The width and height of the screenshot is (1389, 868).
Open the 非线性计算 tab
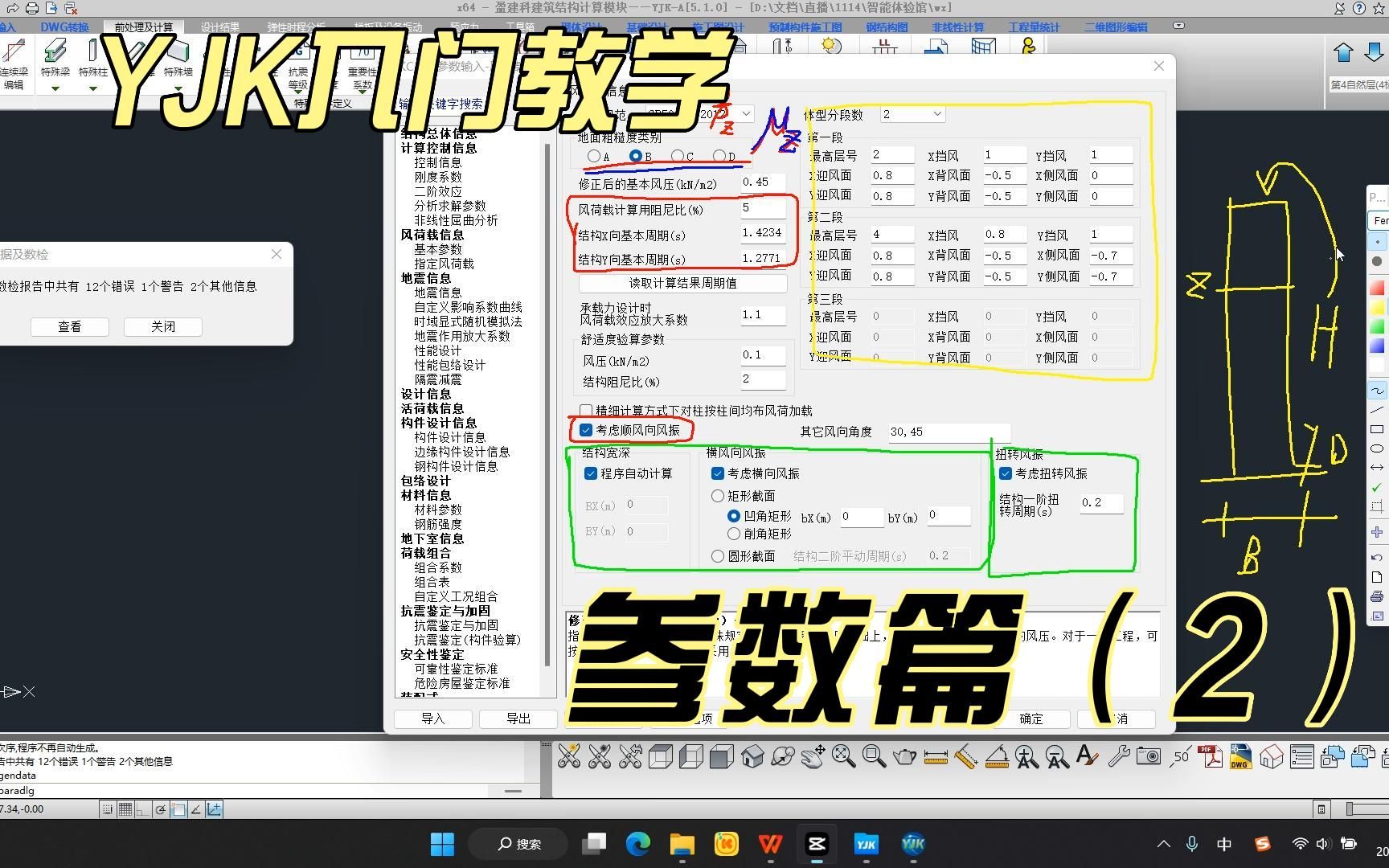(958, 27)
